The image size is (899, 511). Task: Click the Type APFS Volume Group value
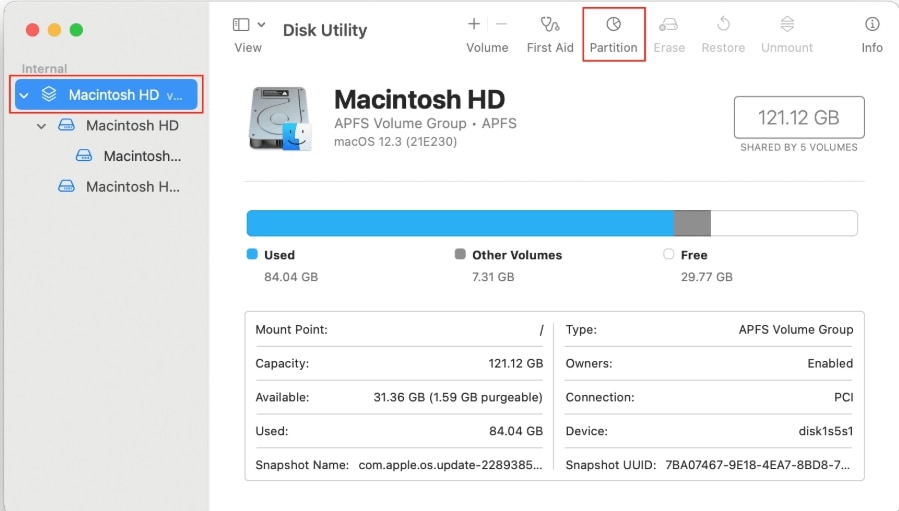(x=796, y=330)
